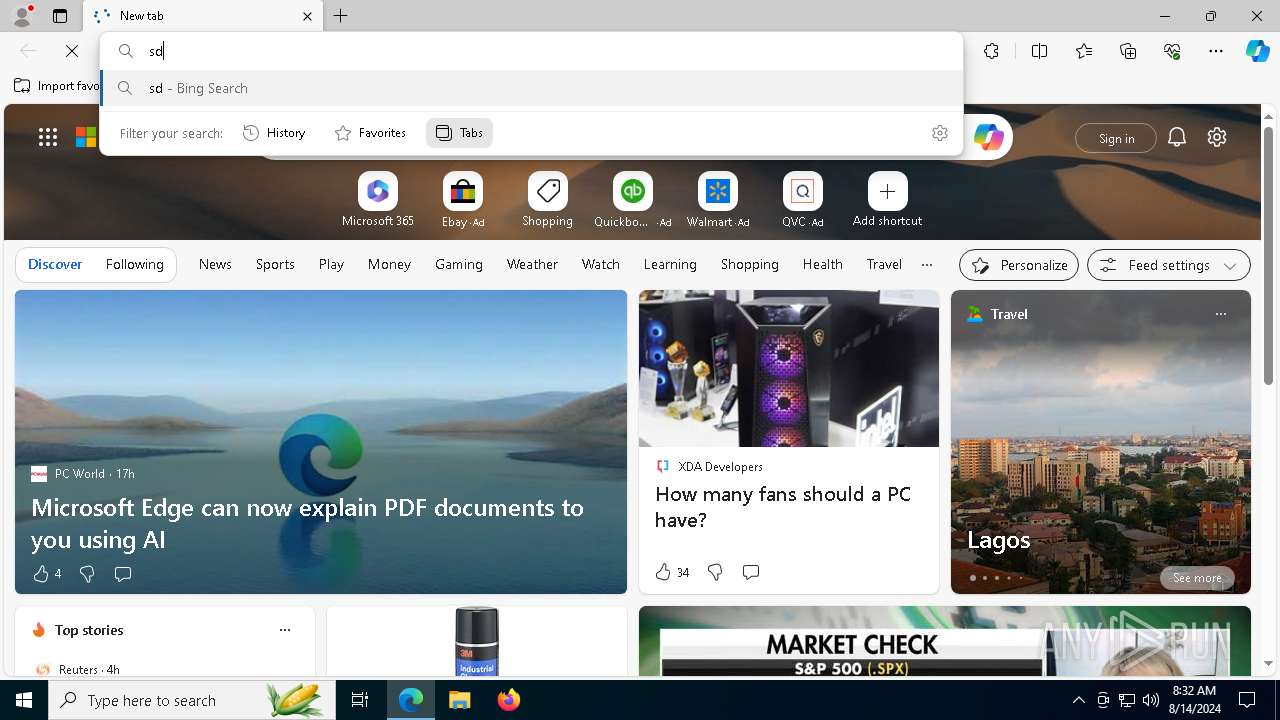Open the Learning category

point(670,265)
